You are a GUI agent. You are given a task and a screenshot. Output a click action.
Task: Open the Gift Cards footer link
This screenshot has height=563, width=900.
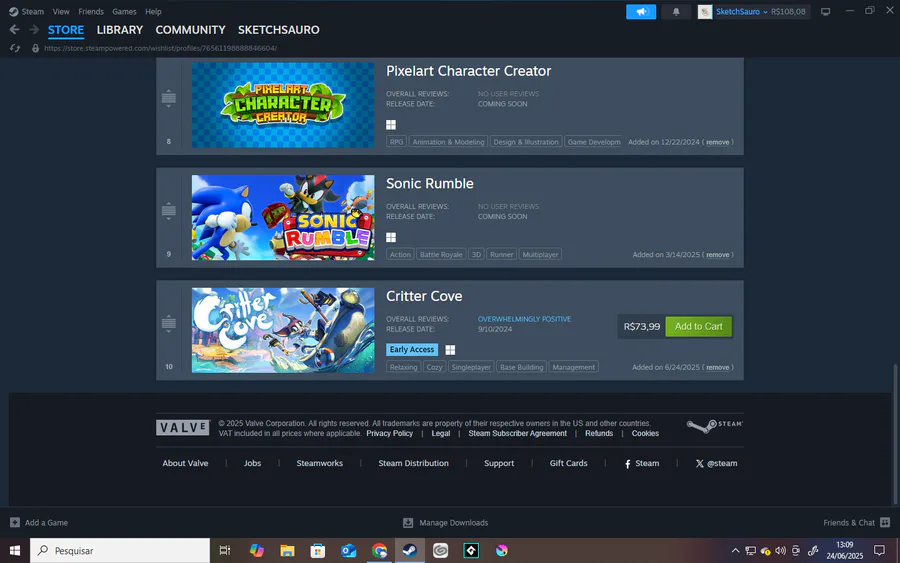coord(568,463)
